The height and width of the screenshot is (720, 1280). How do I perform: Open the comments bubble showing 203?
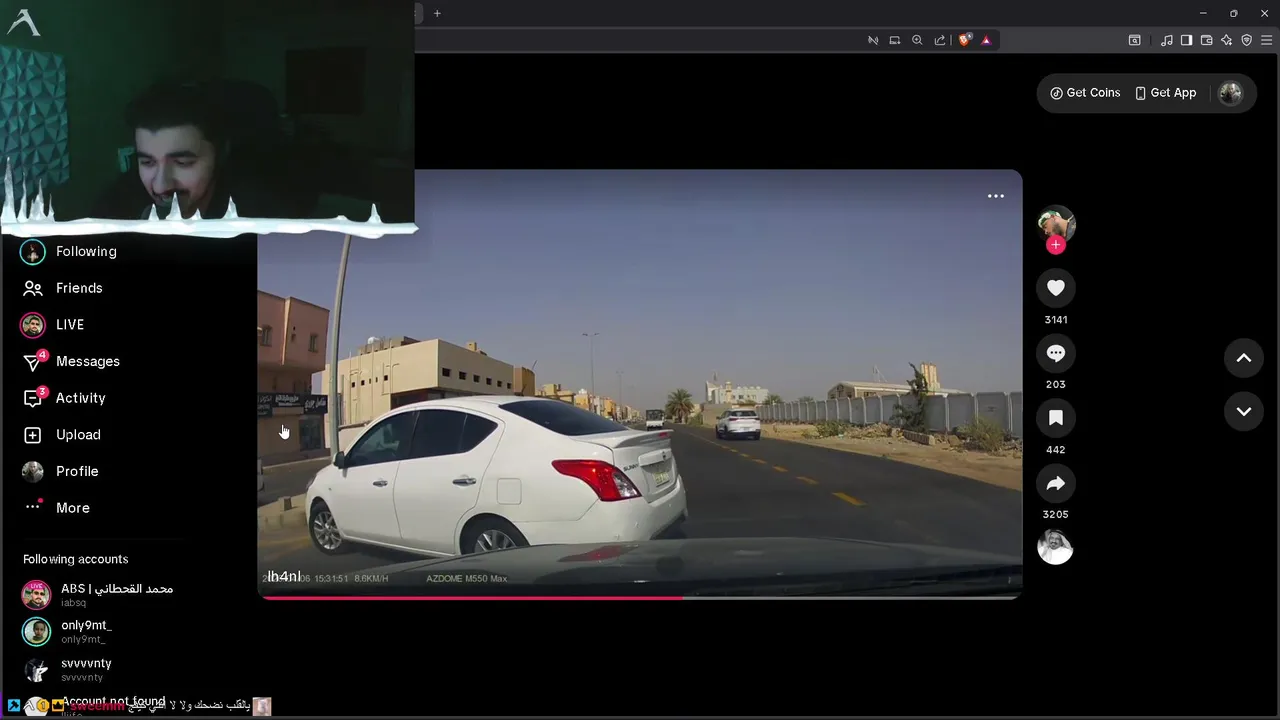1056,353
